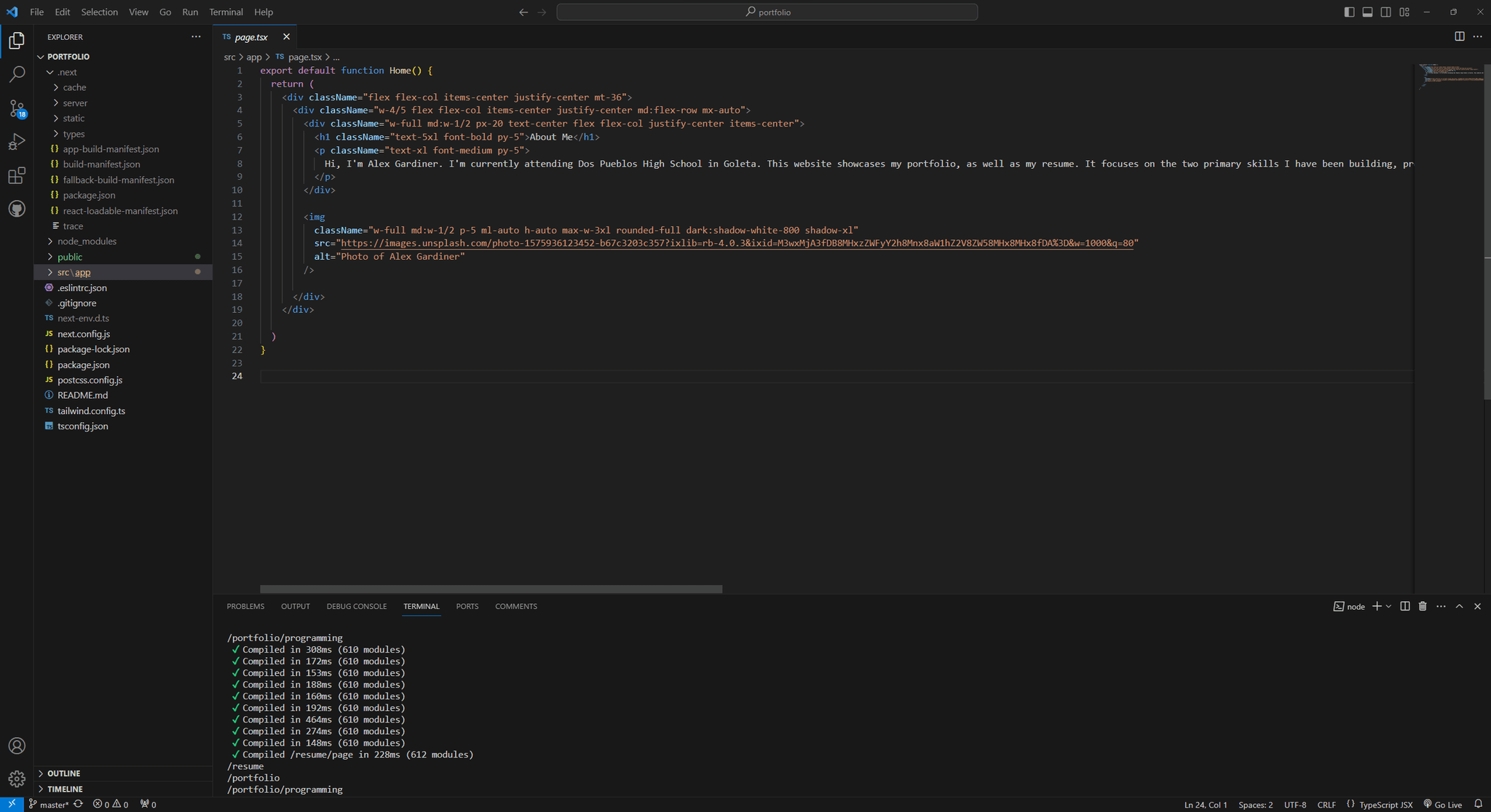Image resolution: width=1491 pixels, height=812 pixels.
Task: Click the kill terminal trash icon
Action: [x=1423, y=606]
